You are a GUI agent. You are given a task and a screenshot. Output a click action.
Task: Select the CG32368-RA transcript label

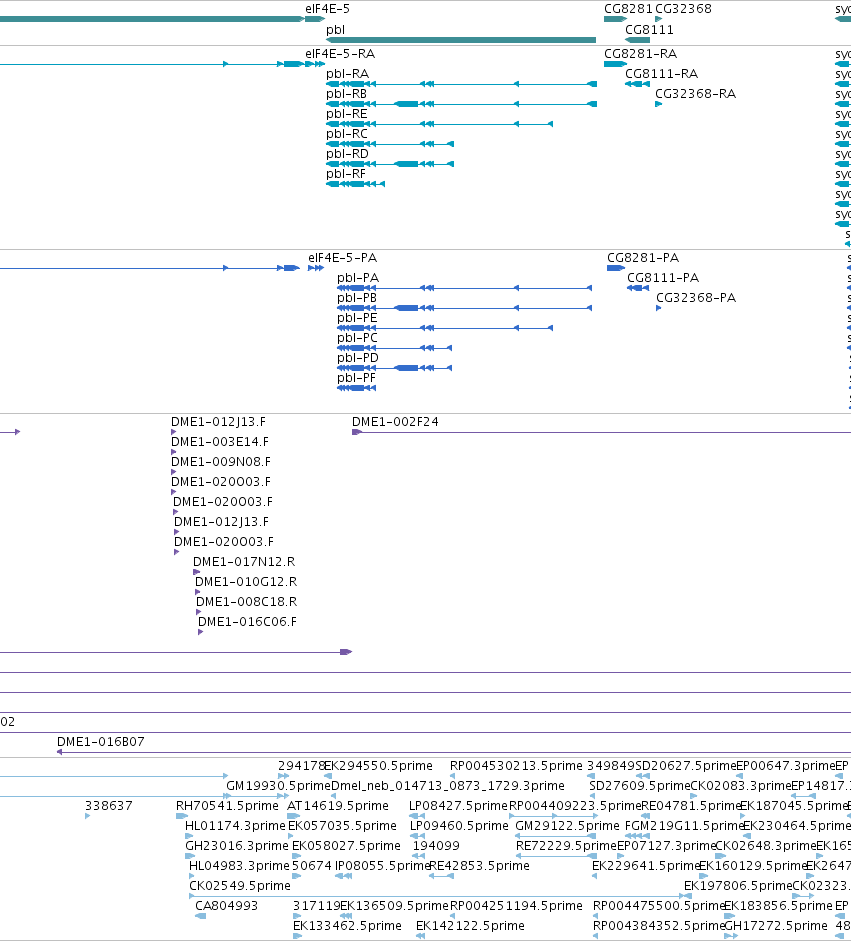[x=696, y=94]
